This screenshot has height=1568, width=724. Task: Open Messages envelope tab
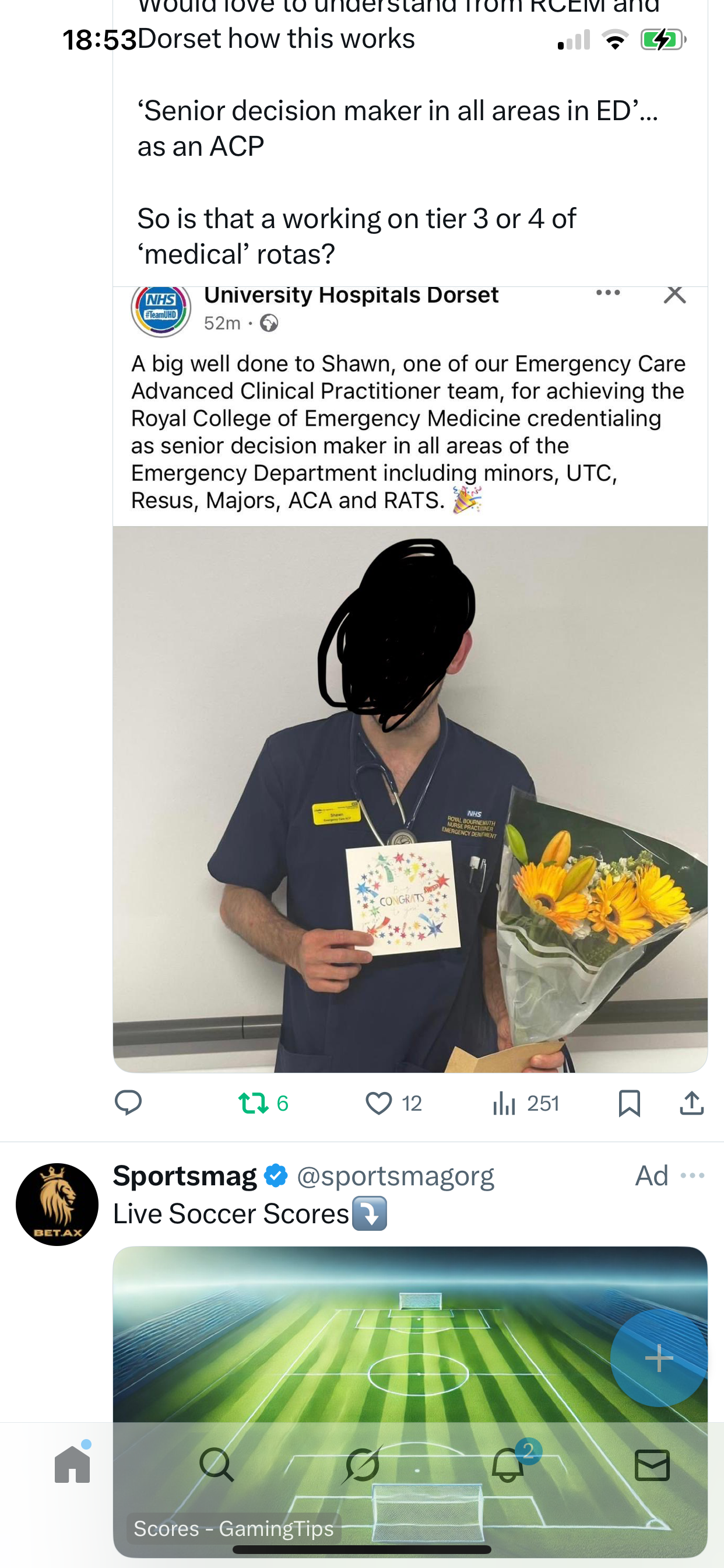[652, 1465]
